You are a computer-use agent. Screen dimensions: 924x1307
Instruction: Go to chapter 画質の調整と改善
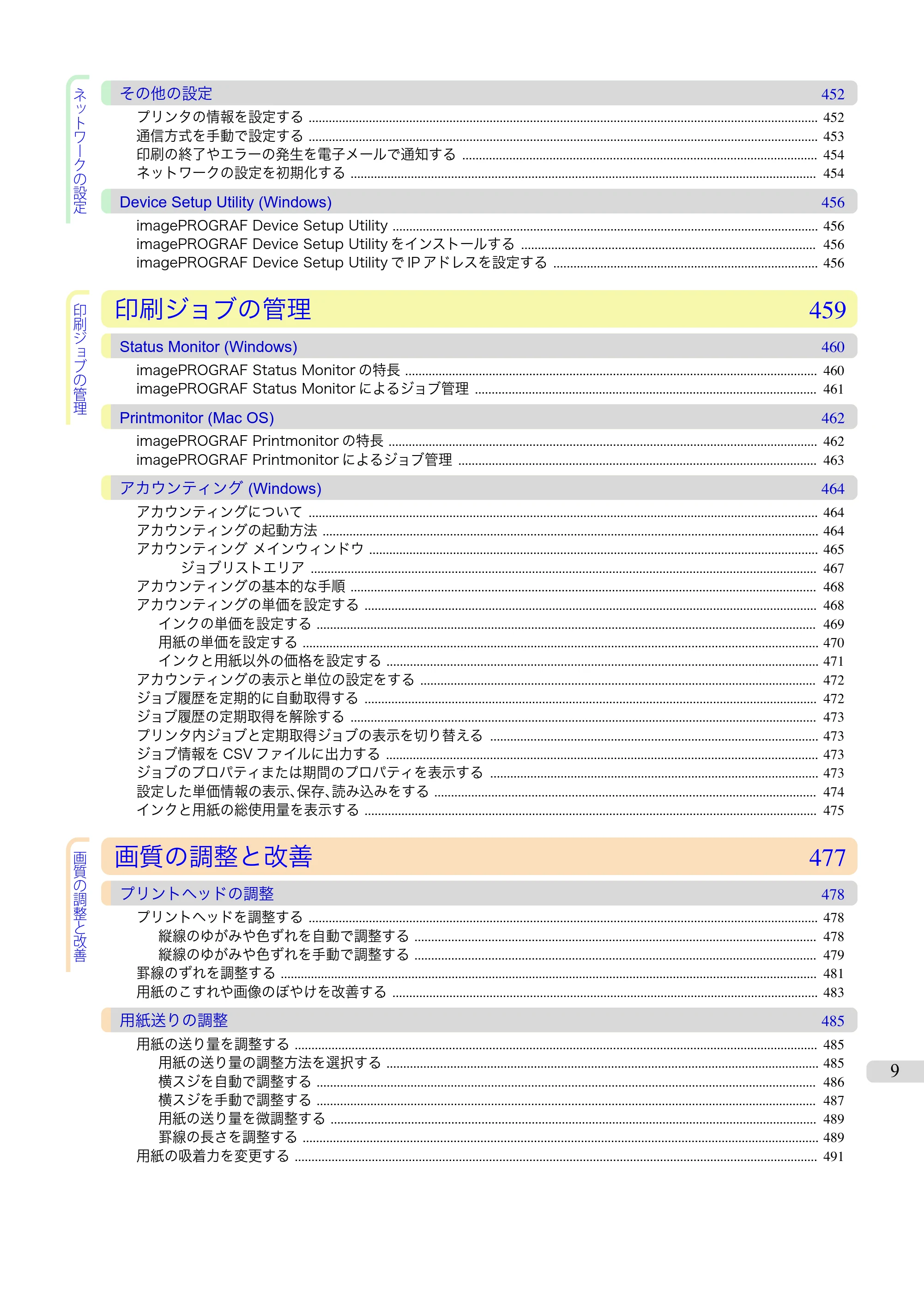(x=479, y=857)
